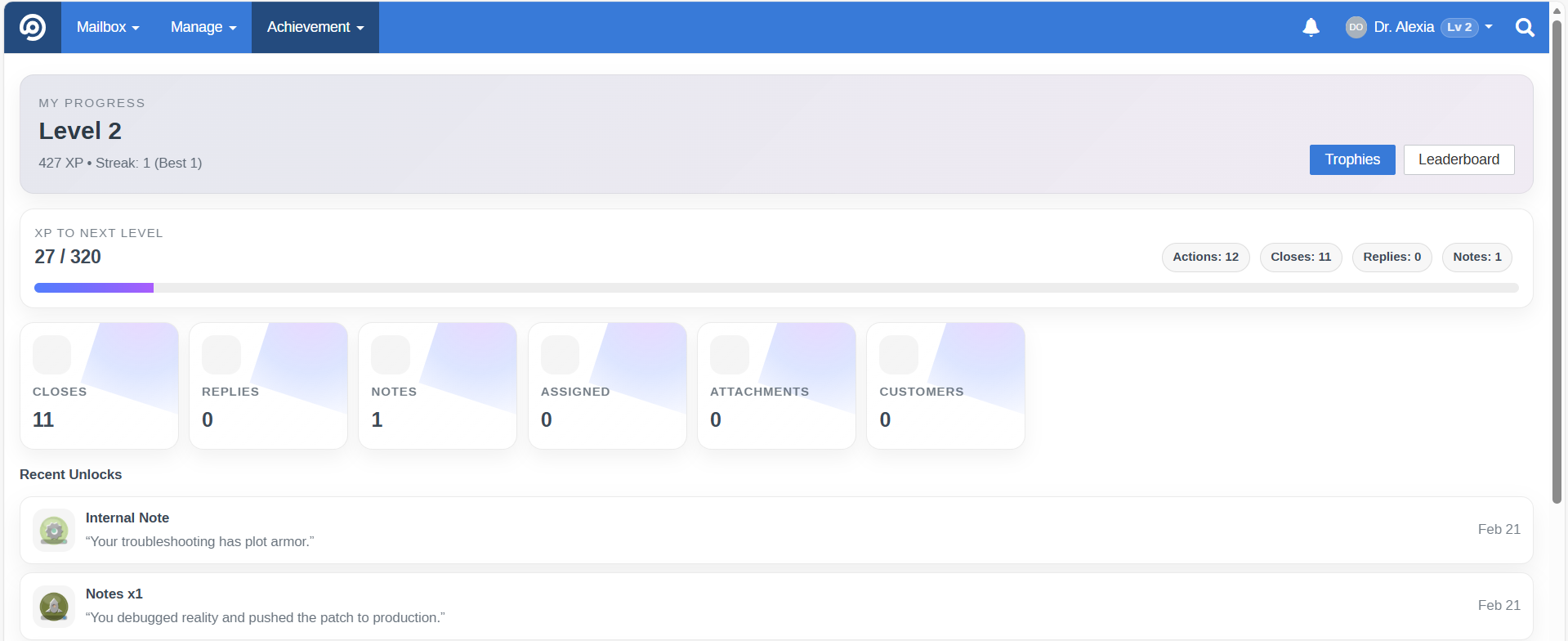The image size is (1568, 641).
Task: Open the search magnifier icon
Action: click(x=1525, y=27)
